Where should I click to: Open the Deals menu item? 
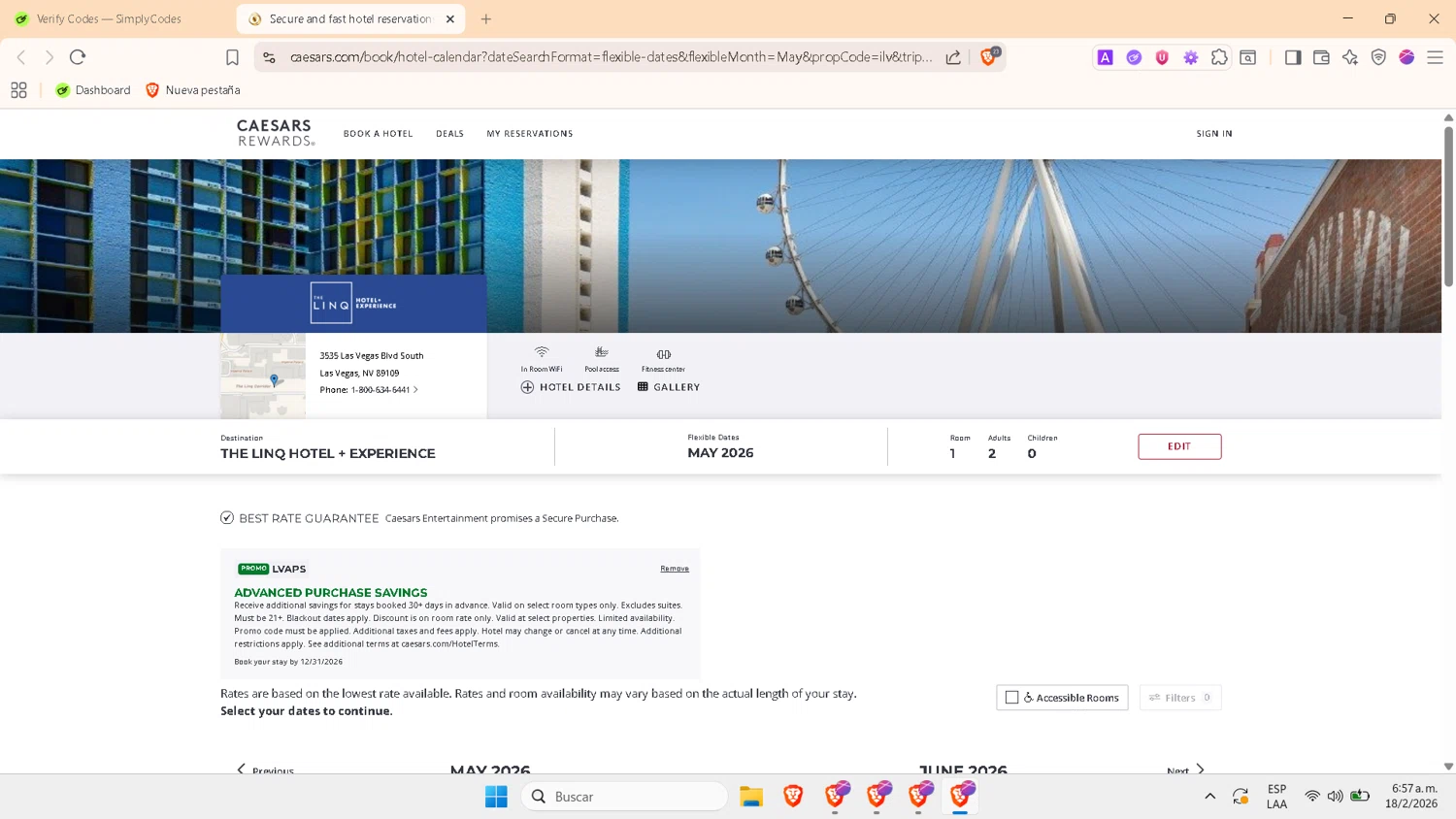point(449,134)
